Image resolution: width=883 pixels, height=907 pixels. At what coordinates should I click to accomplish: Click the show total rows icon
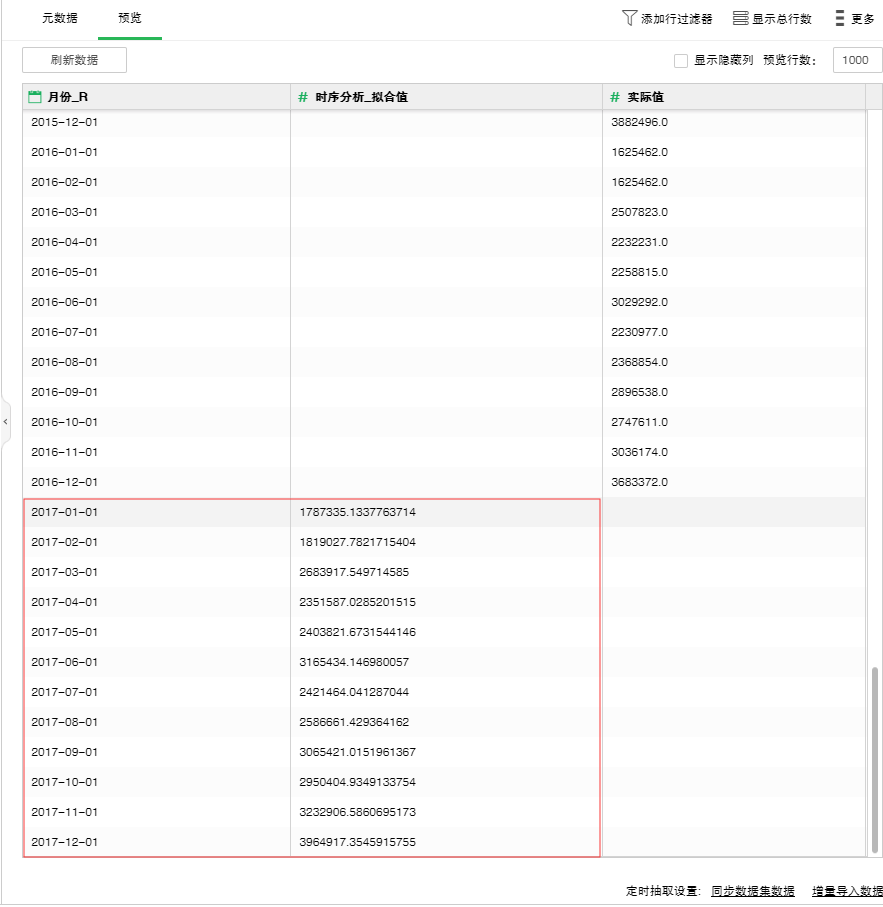740,18
